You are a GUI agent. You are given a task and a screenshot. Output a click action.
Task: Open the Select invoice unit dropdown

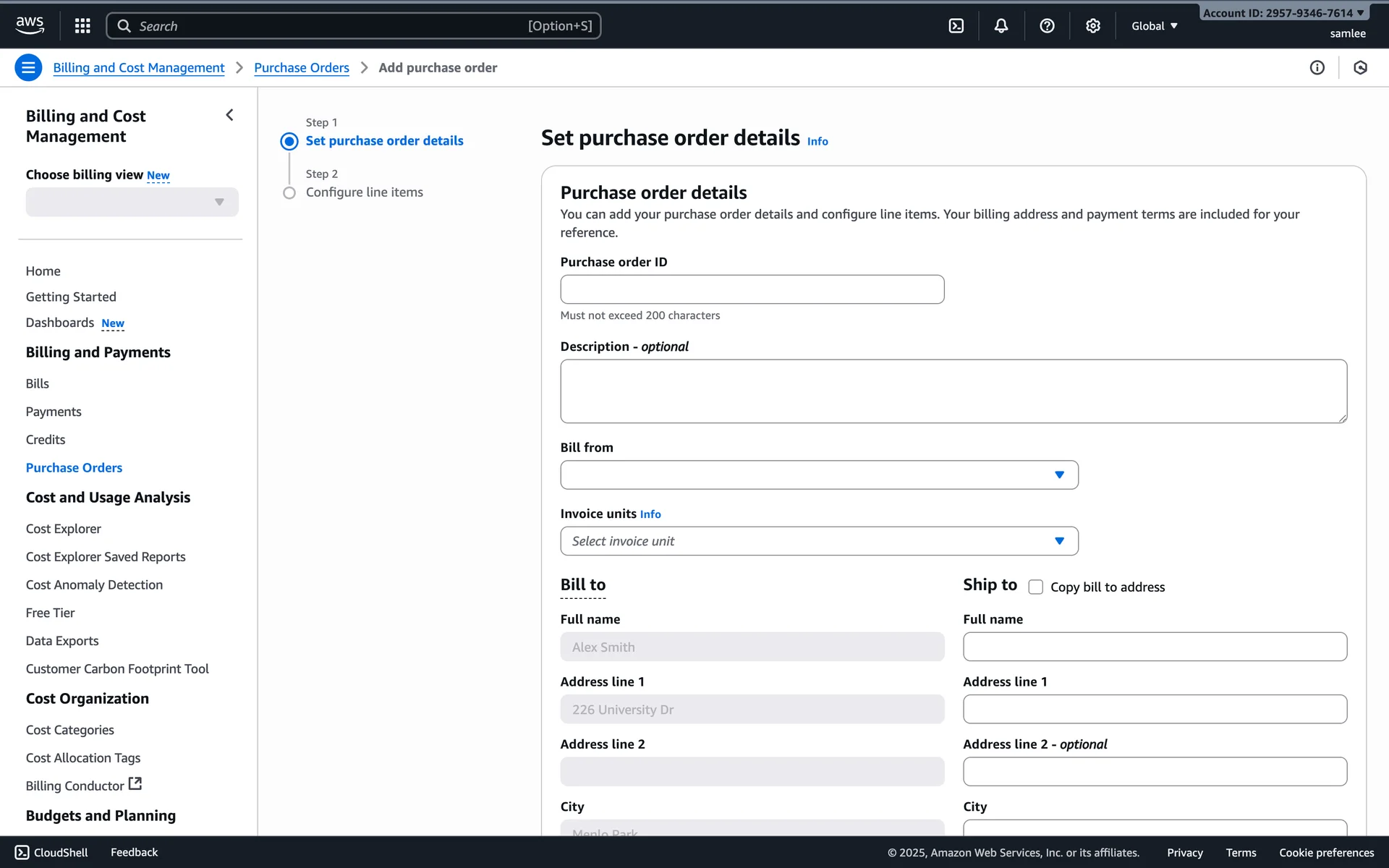pos(818,541)
